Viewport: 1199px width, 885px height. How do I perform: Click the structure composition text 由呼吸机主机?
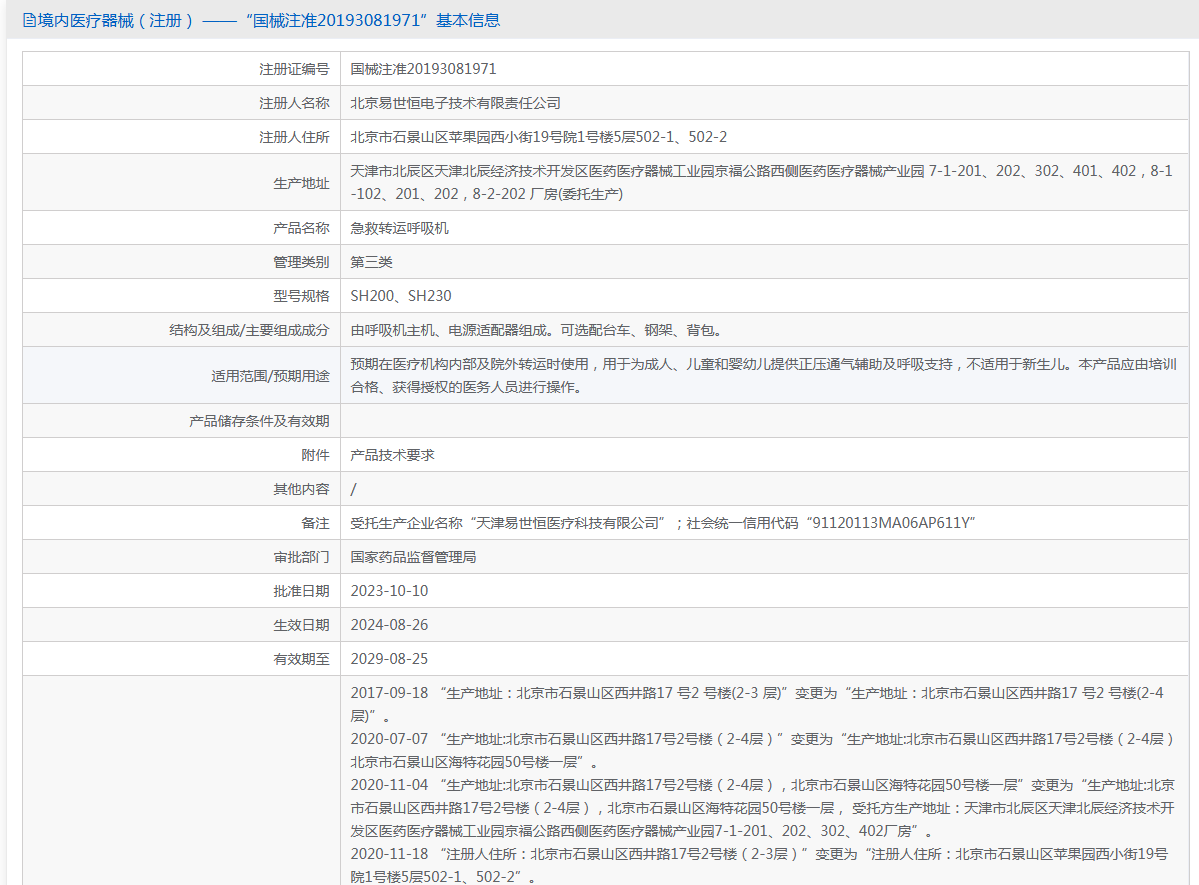535,330
